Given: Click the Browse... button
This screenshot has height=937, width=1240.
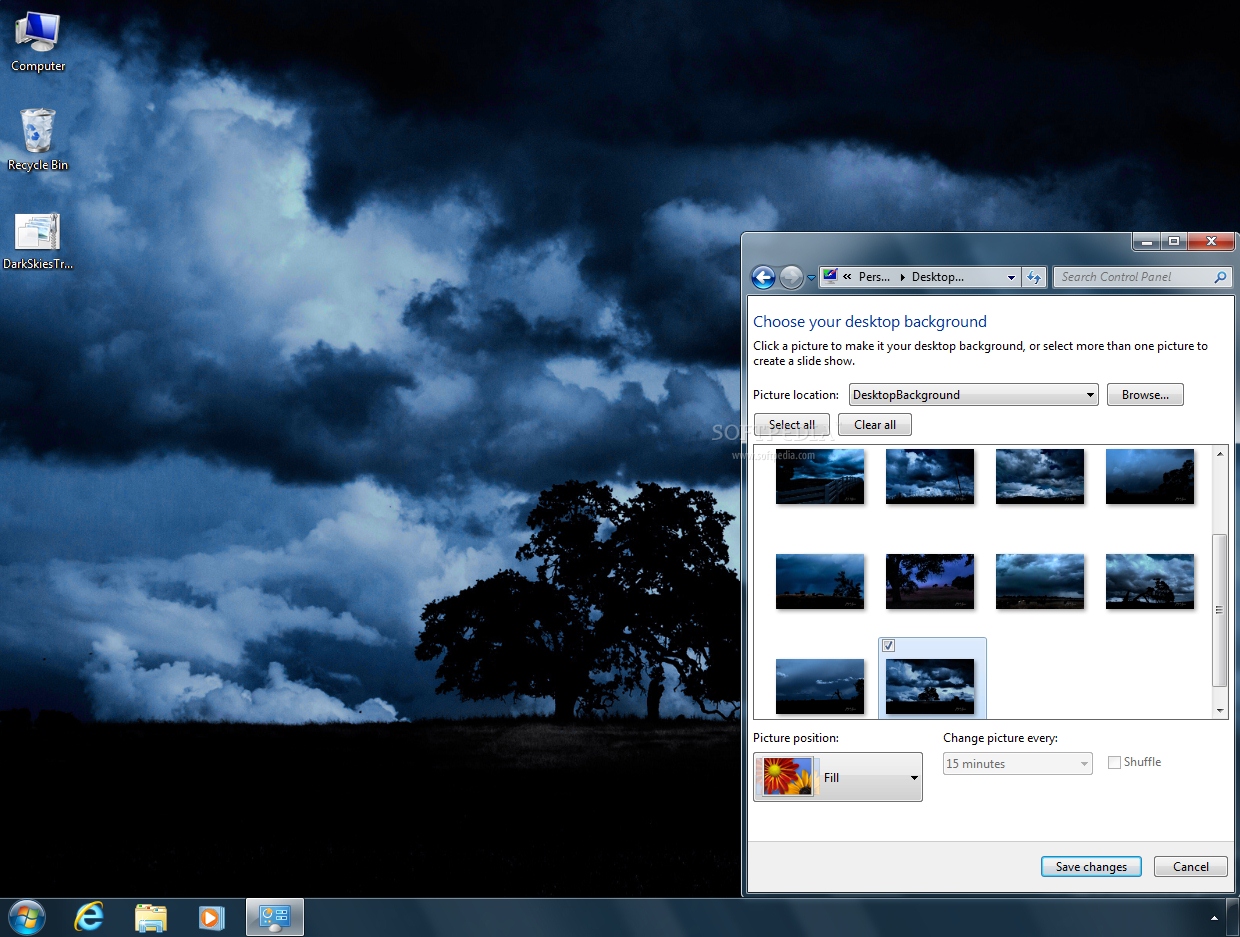Looking at the screenshot, I should (x=1145, y=395).
